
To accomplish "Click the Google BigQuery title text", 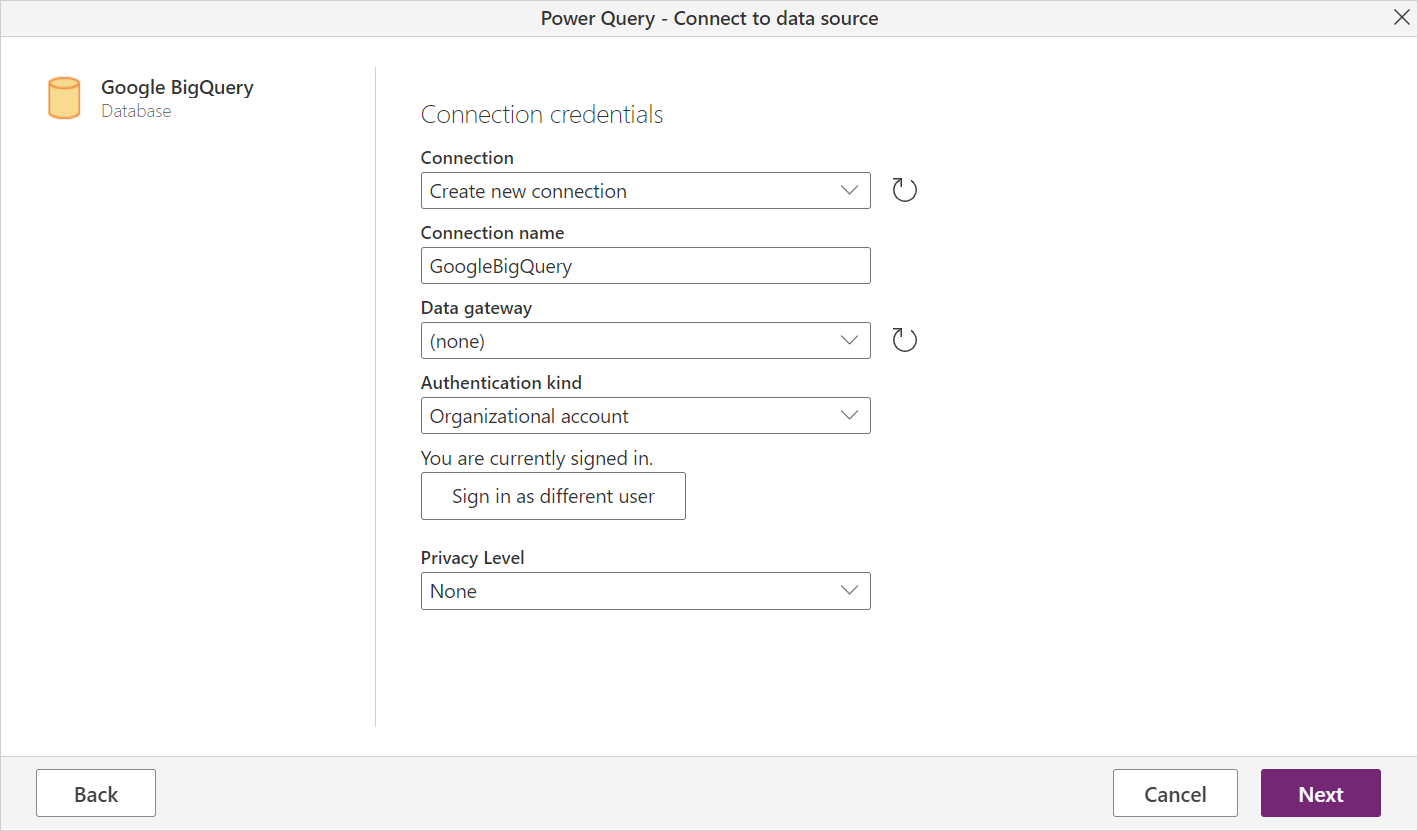I will 177,87.
